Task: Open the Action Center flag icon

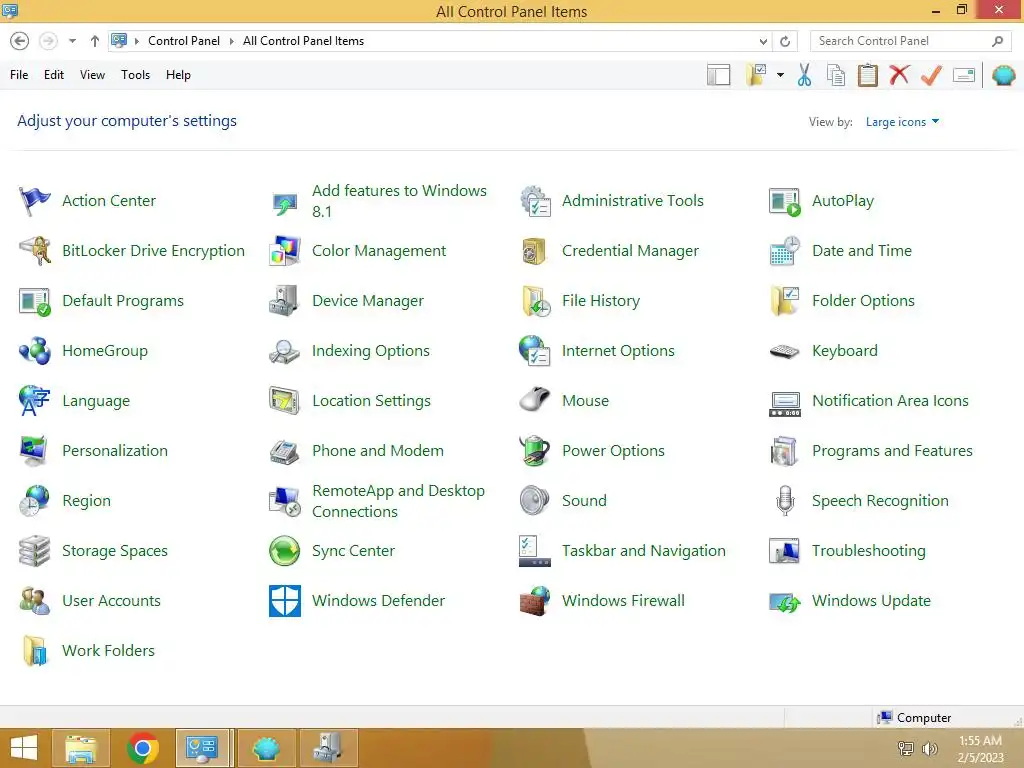Action: point(35,200)
